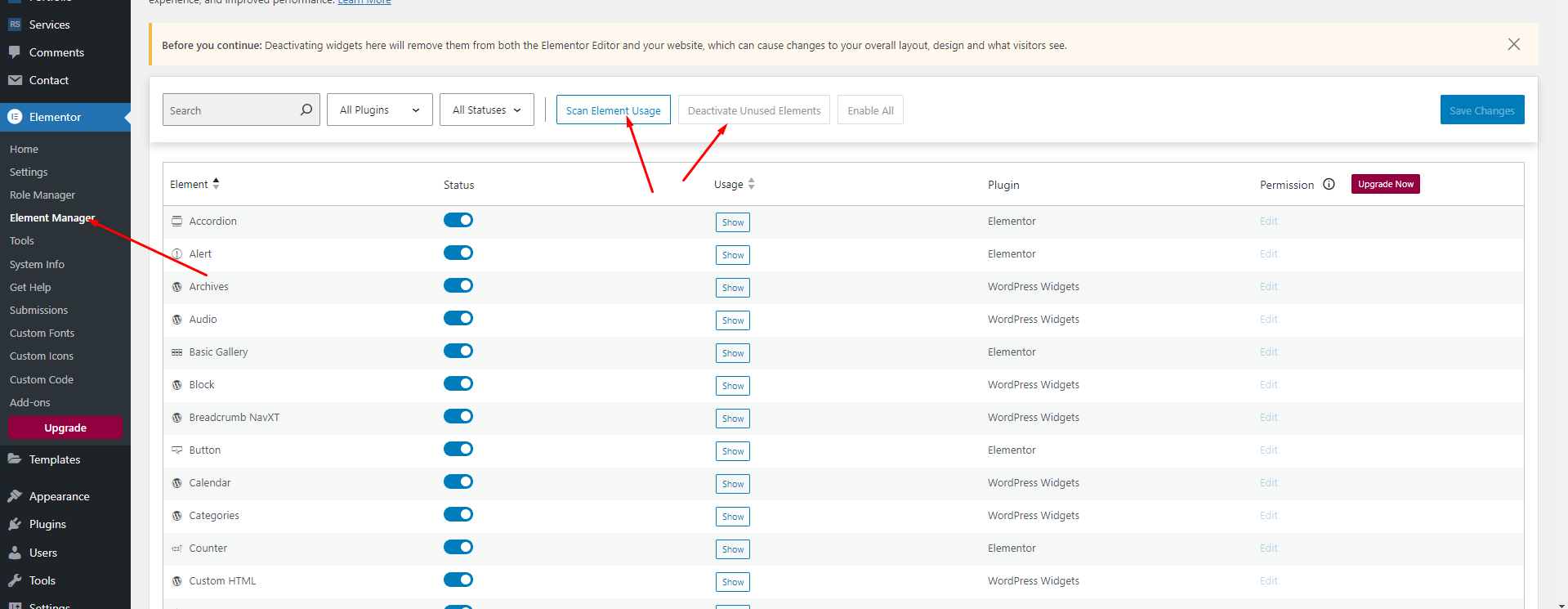The image size is (1568, 609).
Task: Click Deactivate Unused Elements button
Action: 754,110
